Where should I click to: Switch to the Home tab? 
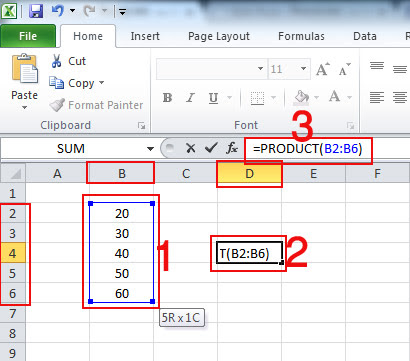click(x=88, y=36)
